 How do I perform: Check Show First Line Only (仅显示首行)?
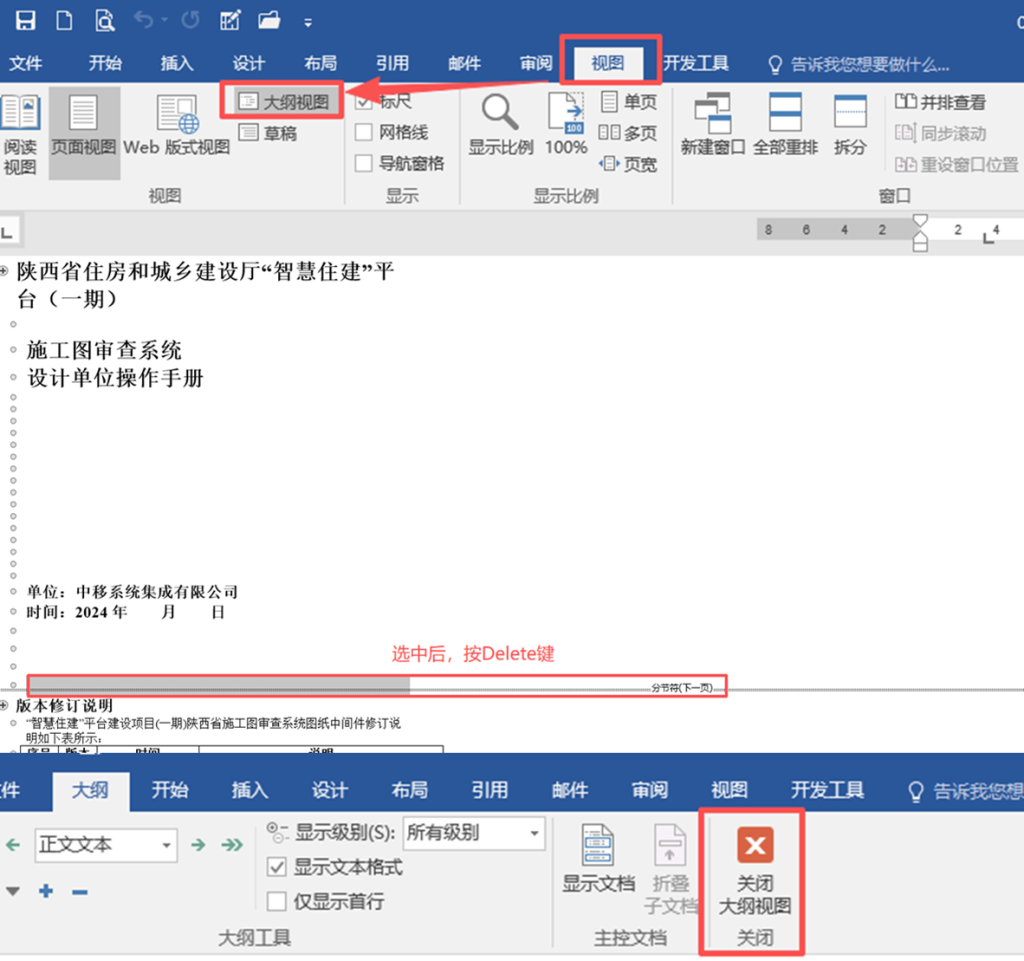click(x=277, y=901)
